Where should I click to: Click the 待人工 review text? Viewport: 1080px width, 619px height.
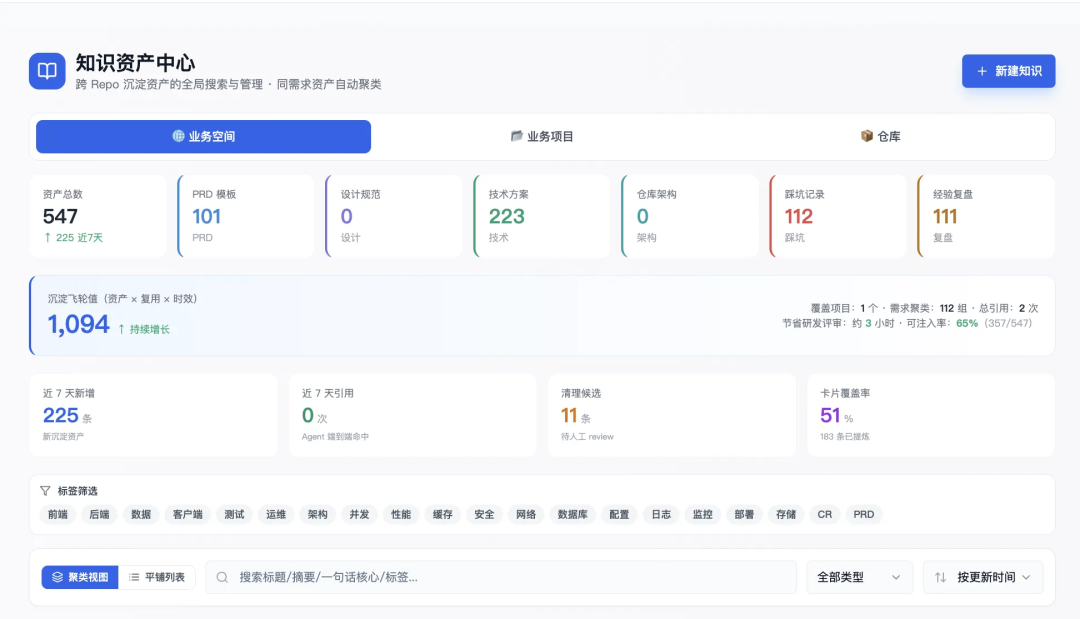tap(587, 437)
